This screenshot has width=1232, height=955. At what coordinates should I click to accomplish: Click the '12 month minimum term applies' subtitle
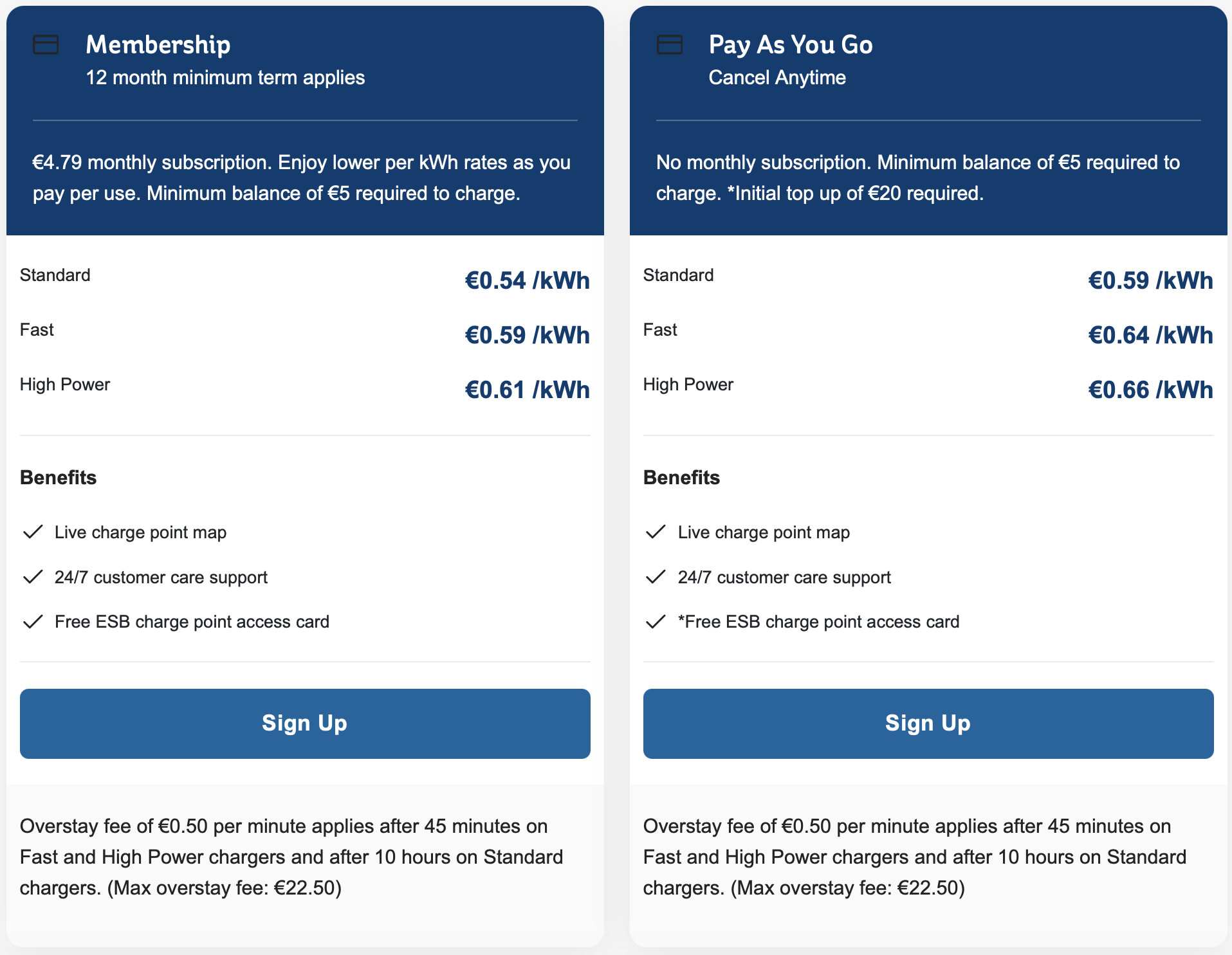click(x=225, y=78)
